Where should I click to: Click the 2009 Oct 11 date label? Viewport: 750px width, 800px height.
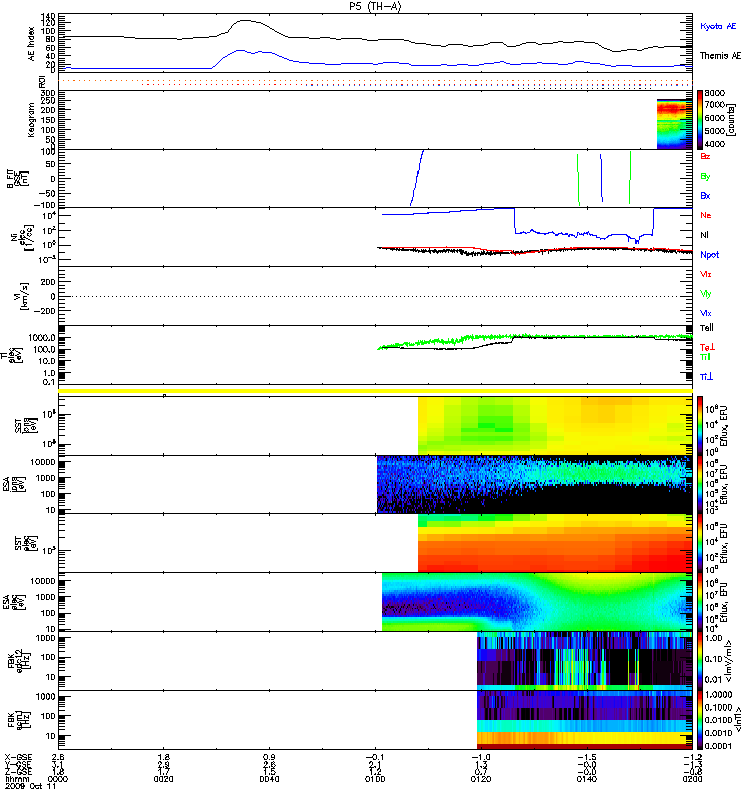(x=30, y=786)
